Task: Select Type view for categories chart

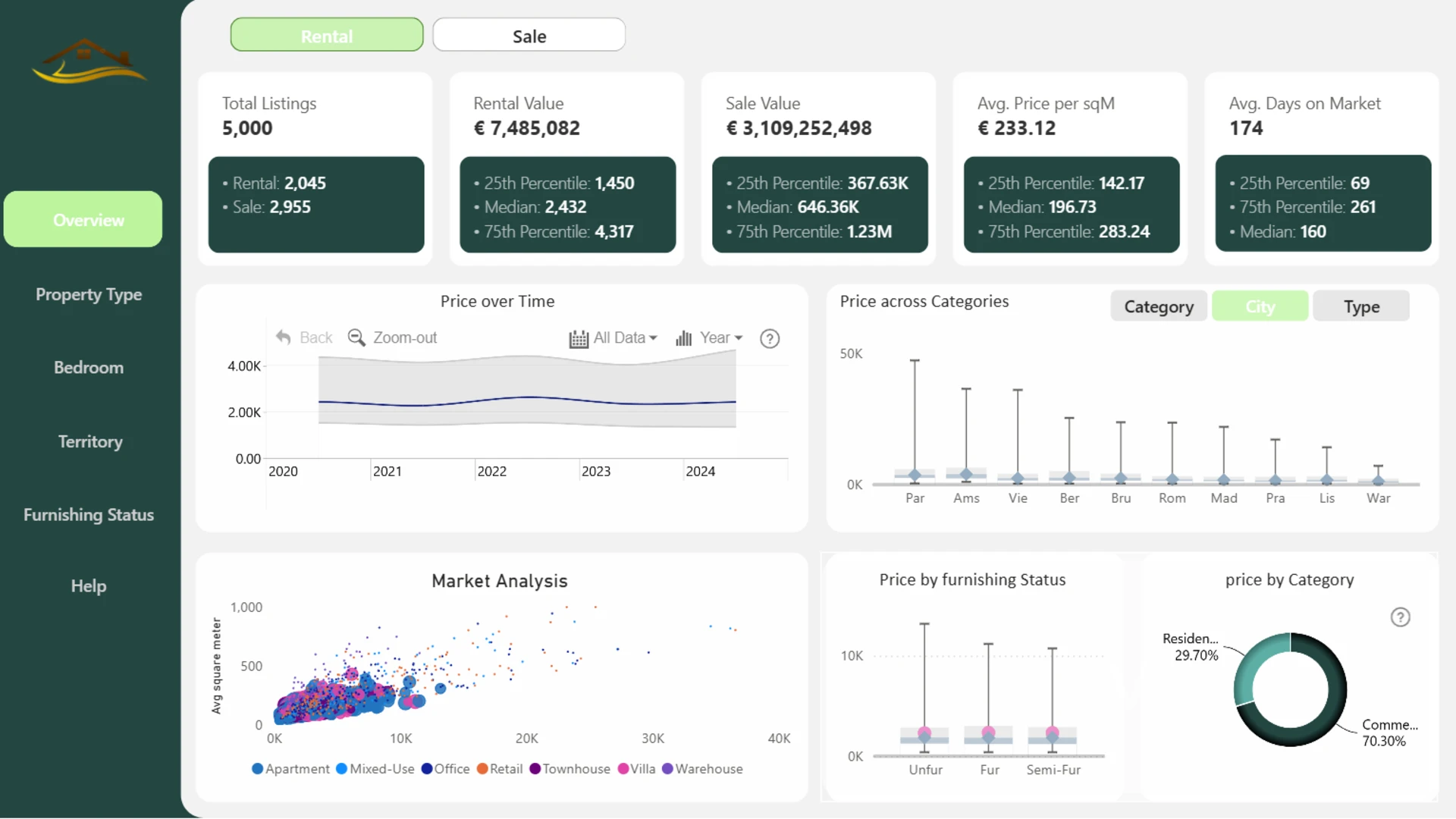Action: [1361, 306]
